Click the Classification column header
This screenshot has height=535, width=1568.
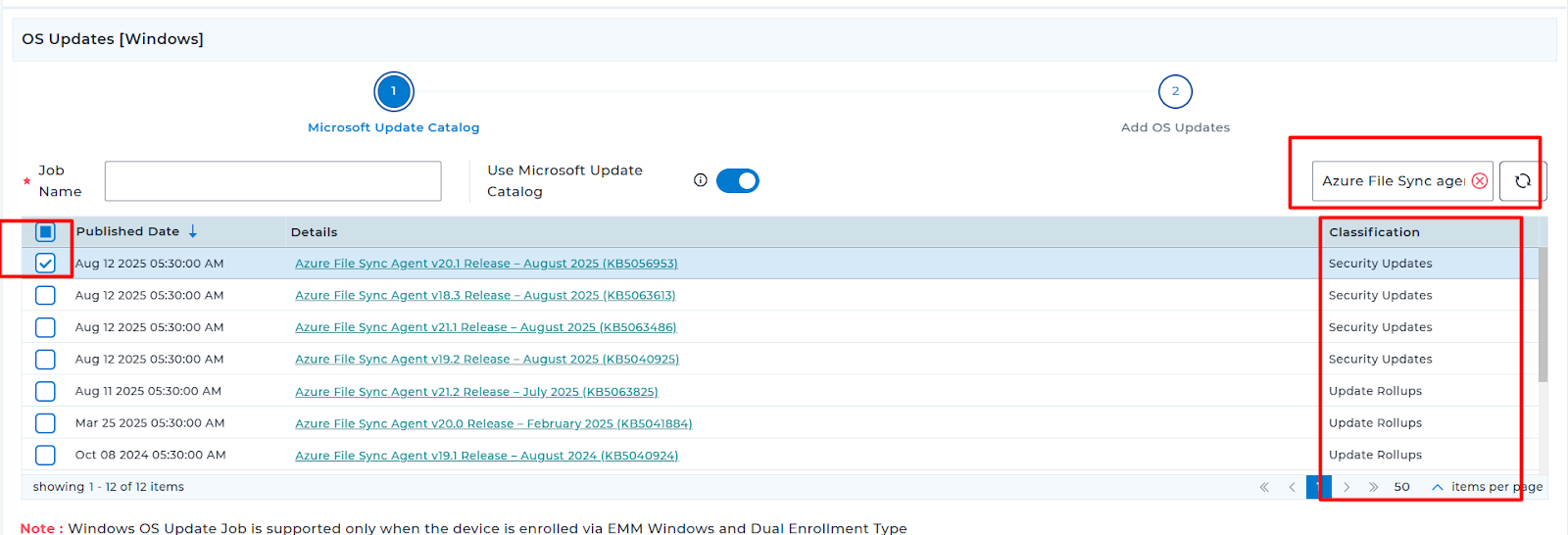(x=1374, y=232)
